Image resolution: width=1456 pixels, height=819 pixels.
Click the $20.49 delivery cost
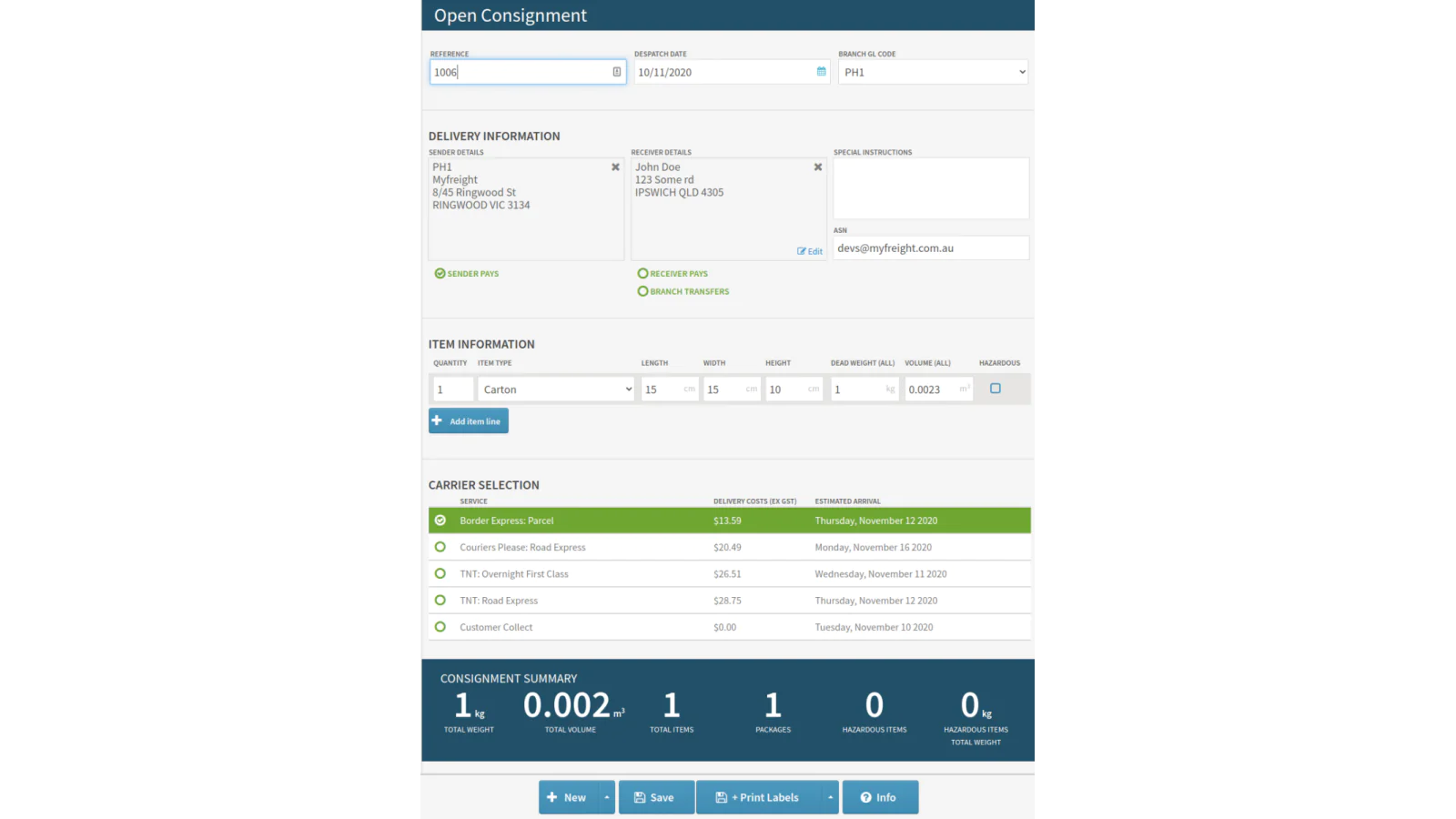pos(727,547)
